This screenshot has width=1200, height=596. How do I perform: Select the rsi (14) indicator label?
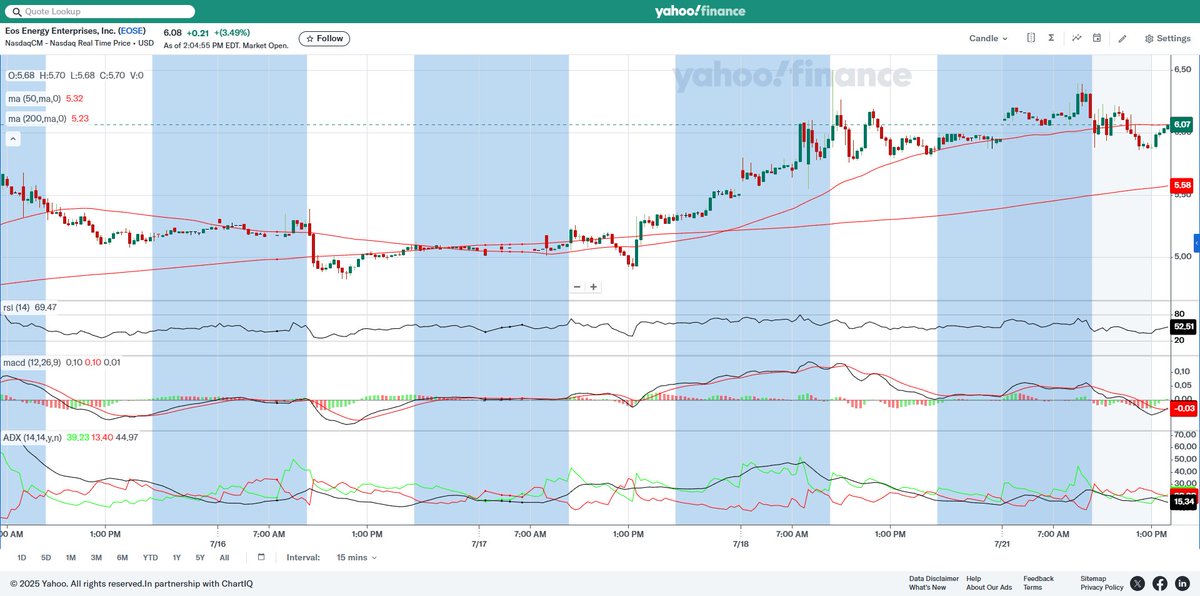[18, 307]
